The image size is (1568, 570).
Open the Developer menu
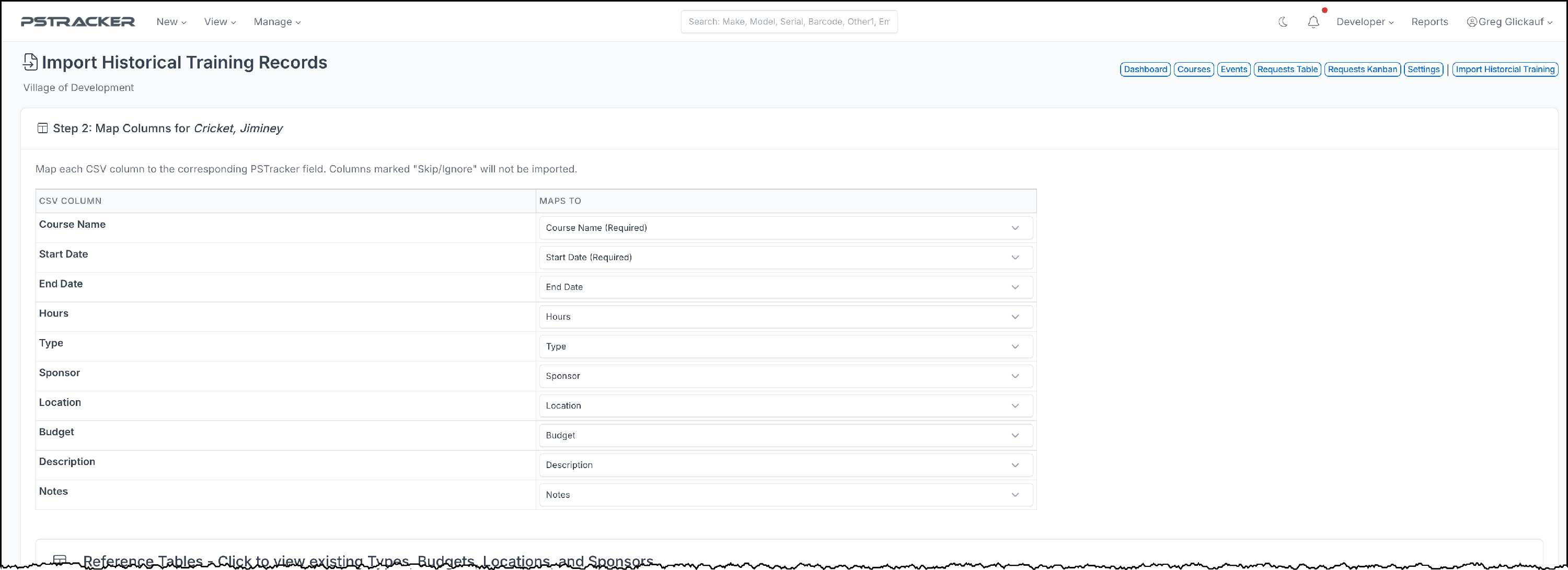pyautogui.click(x=1364, y=22)
